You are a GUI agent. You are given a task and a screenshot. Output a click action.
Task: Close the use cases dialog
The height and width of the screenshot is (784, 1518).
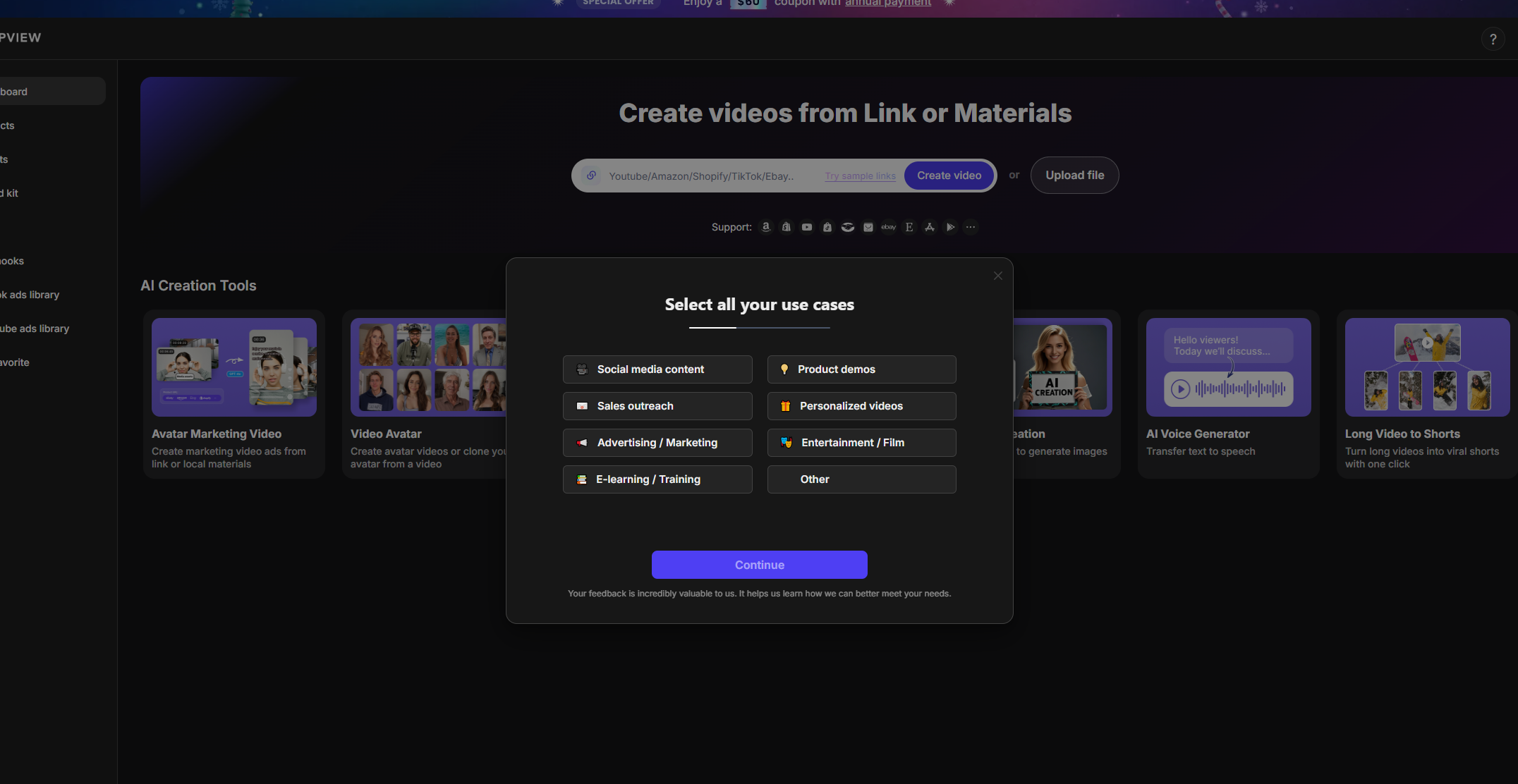point(997,276)
